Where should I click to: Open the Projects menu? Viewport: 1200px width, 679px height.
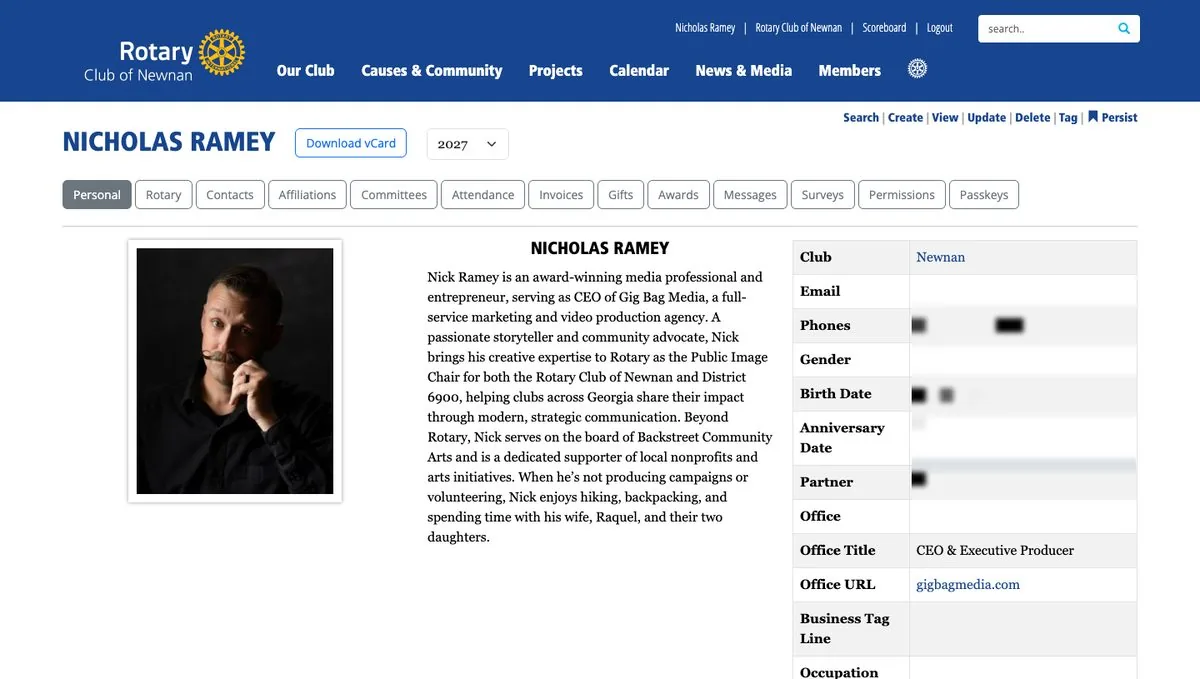point(555,70)
